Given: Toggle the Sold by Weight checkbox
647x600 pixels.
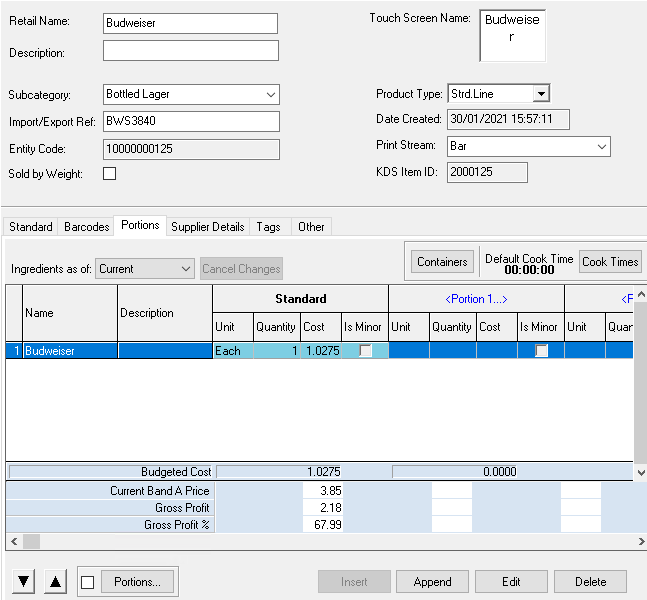Looking at the screenshot, I should point(110,174).
